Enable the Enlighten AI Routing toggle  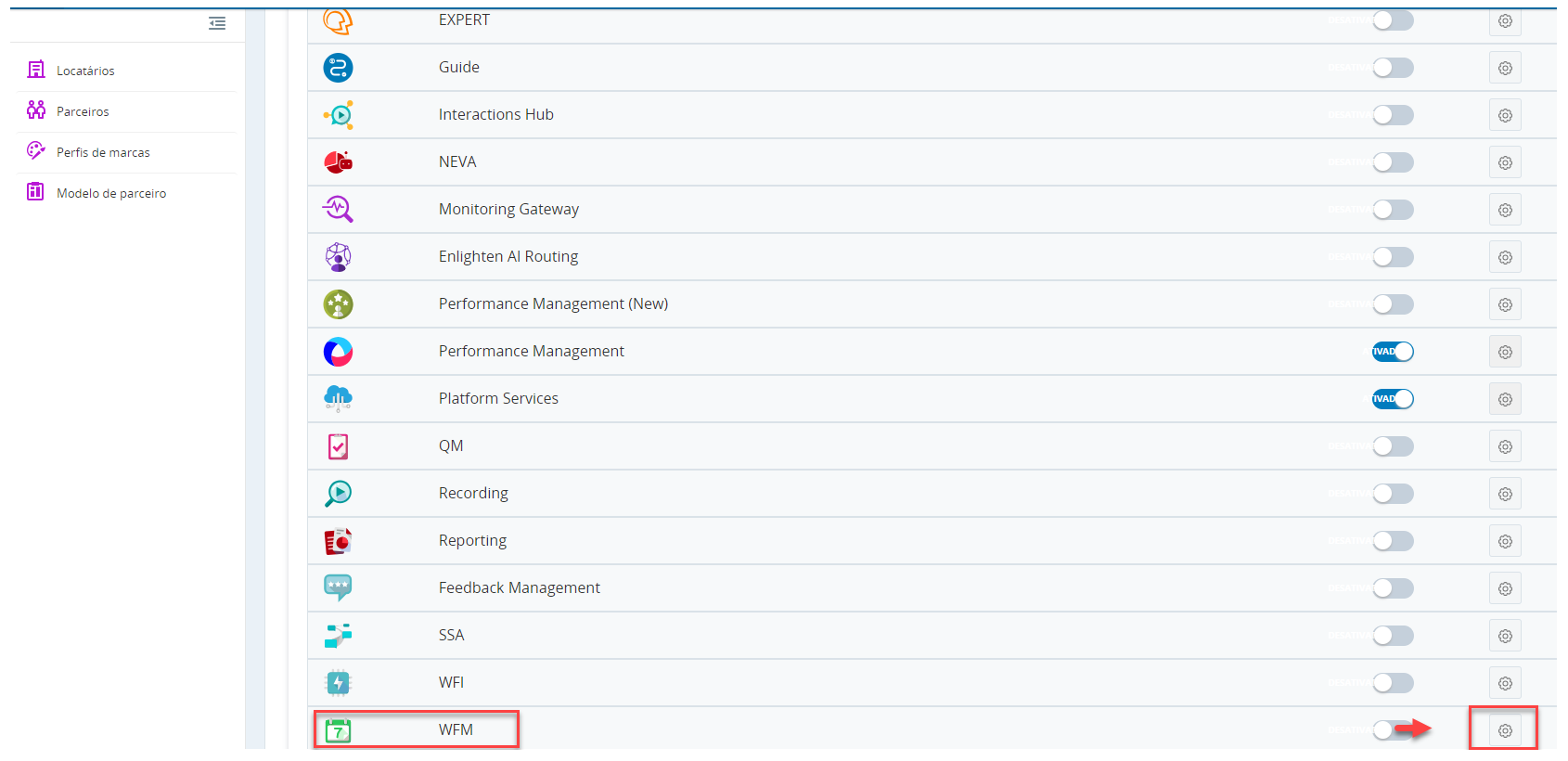[x=1393, y=257]
